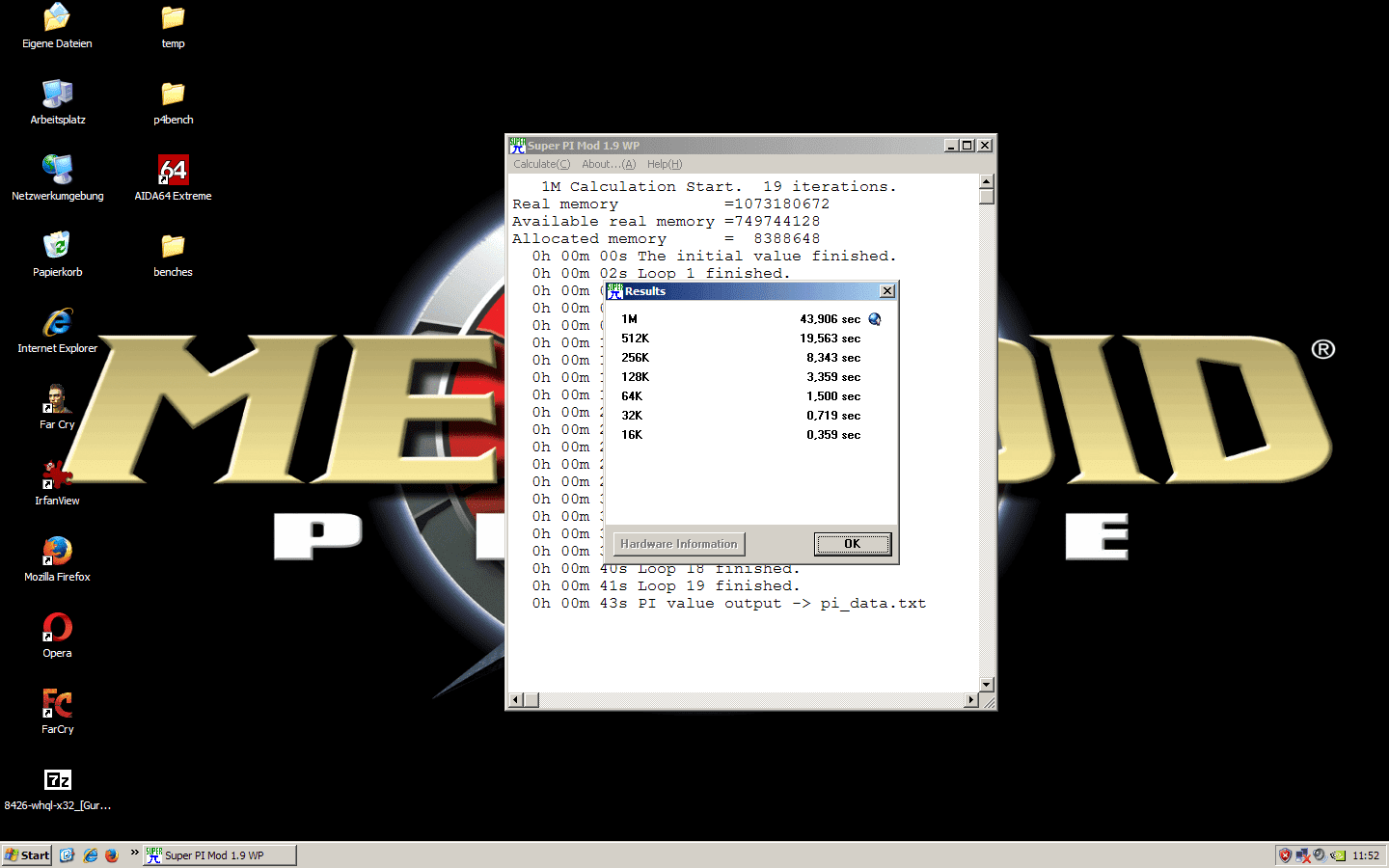
Task: Click Firefox quick launch icon
Action: [112, 855]
